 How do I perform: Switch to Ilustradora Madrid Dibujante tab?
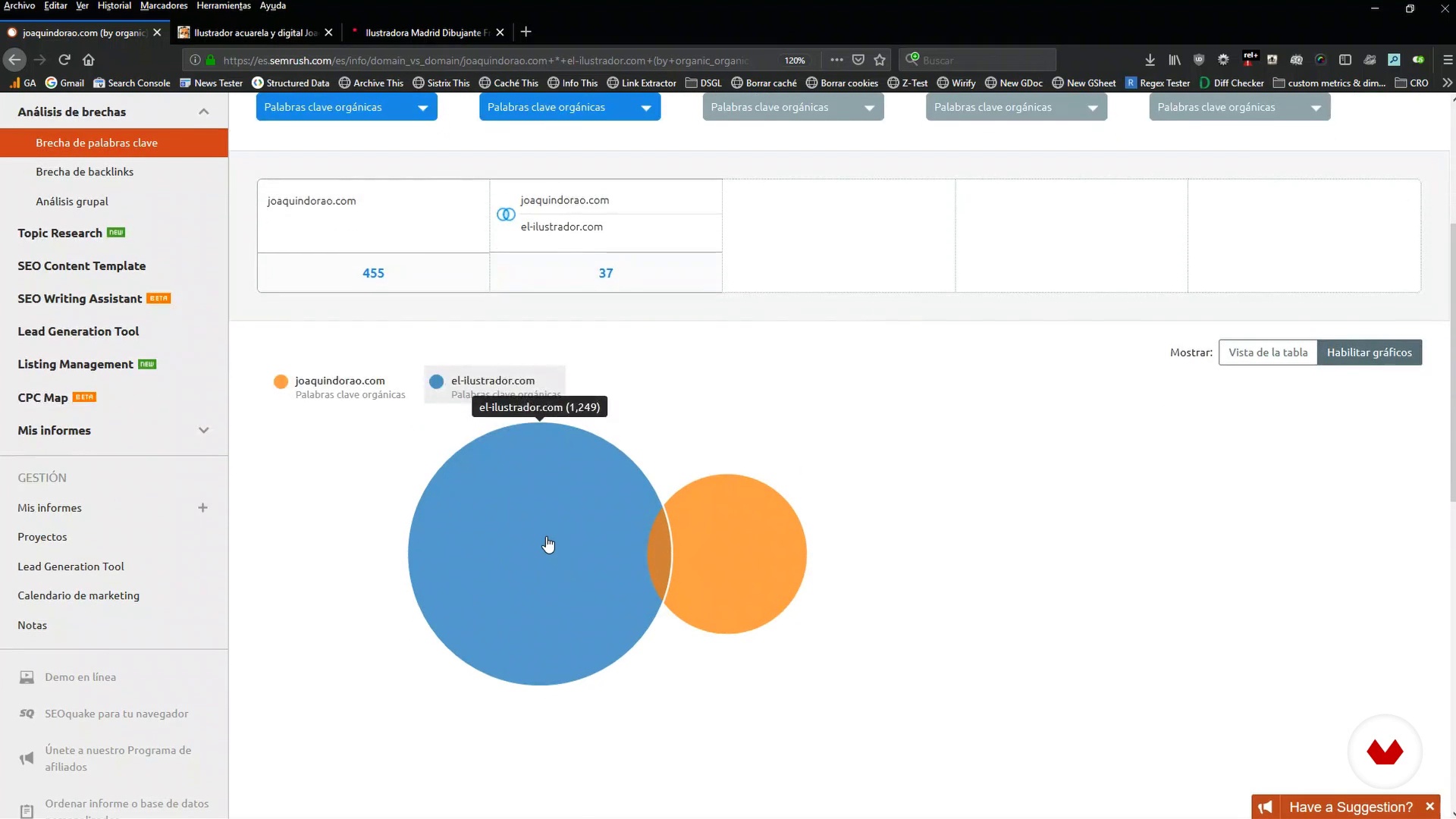[427, 33]
